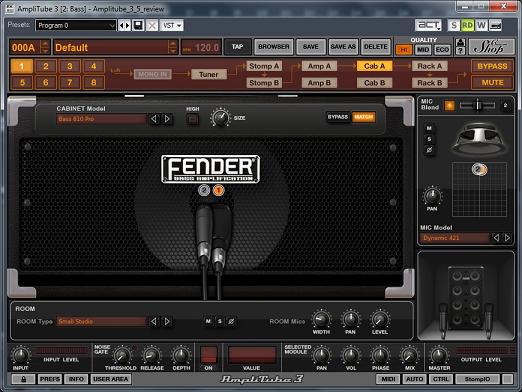522x392 pixels.
Task: Toggle the cabinet MATCH button
Action: (364, 117)
